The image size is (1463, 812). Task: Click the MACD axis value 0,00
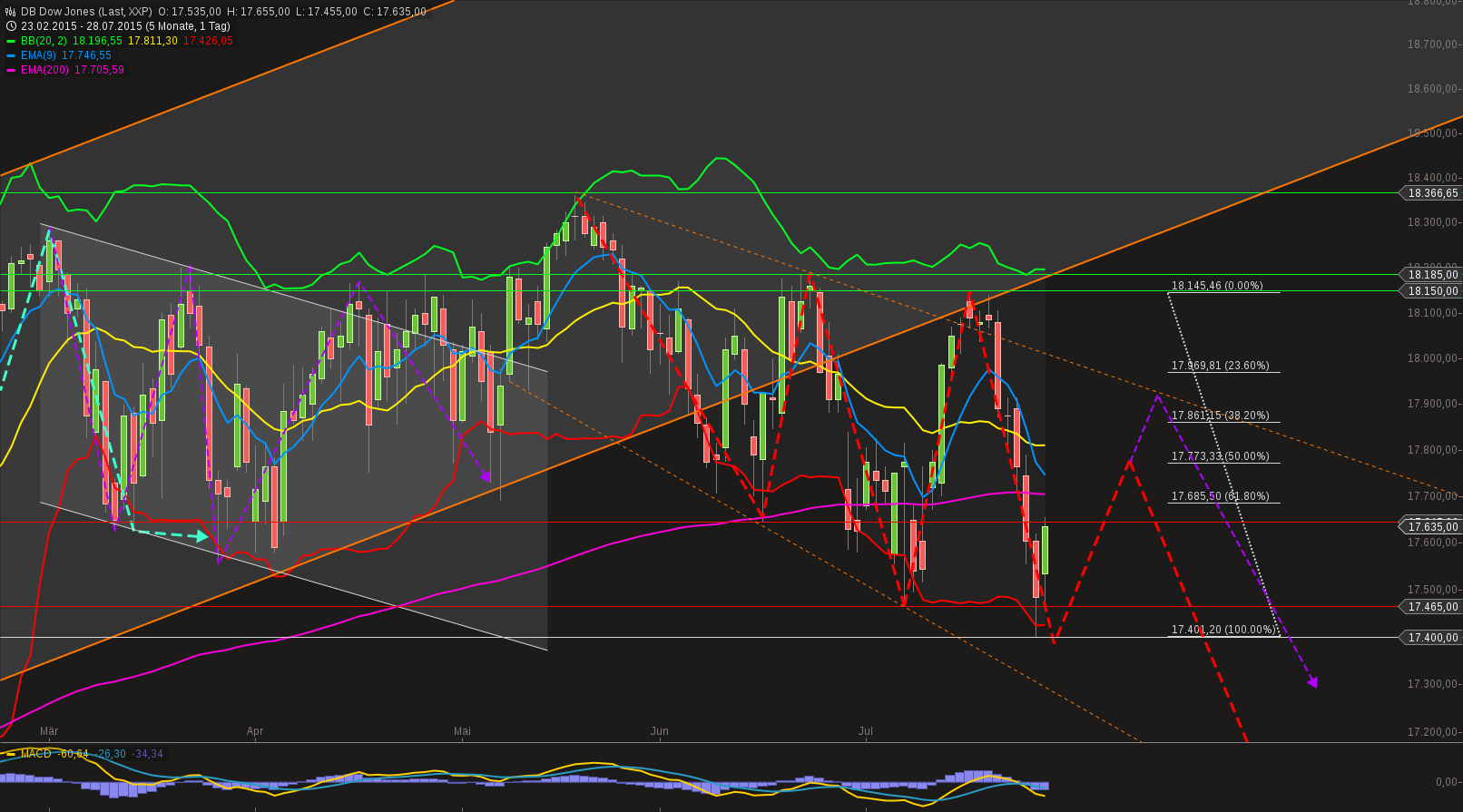tap(1447, 782)
